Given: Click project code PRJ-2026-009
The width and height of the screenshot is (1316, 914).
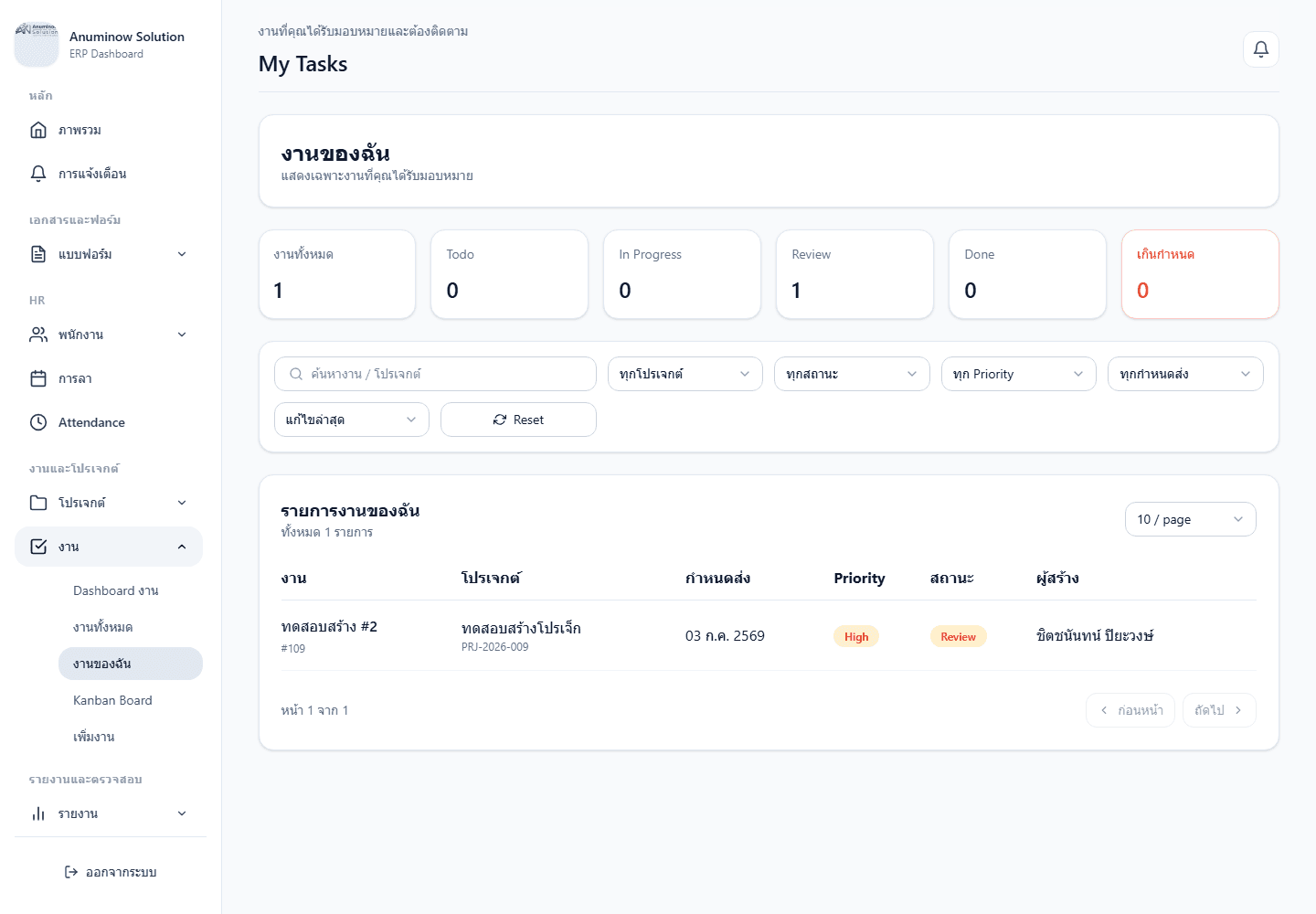Looking at the screenshot, I should click(494, 647).
